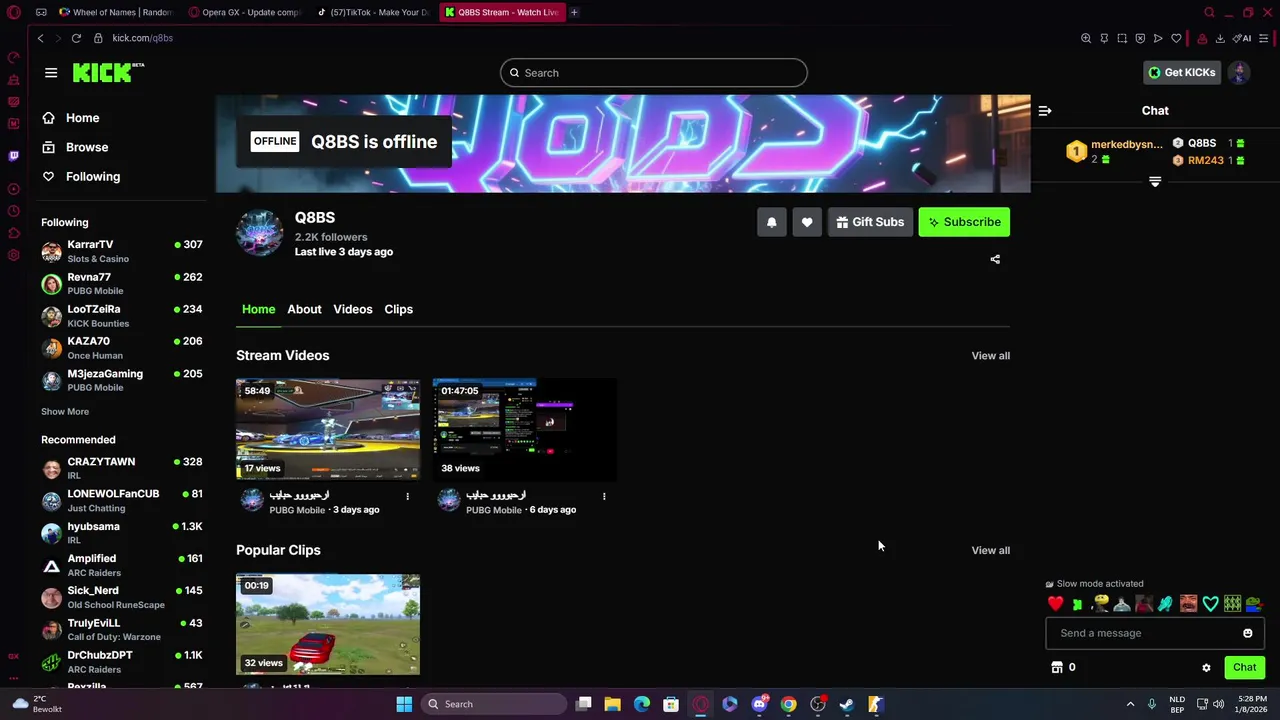Open the user profile avatar menu
This screenshot has width=1280, height=720.
click(1239, 72)
